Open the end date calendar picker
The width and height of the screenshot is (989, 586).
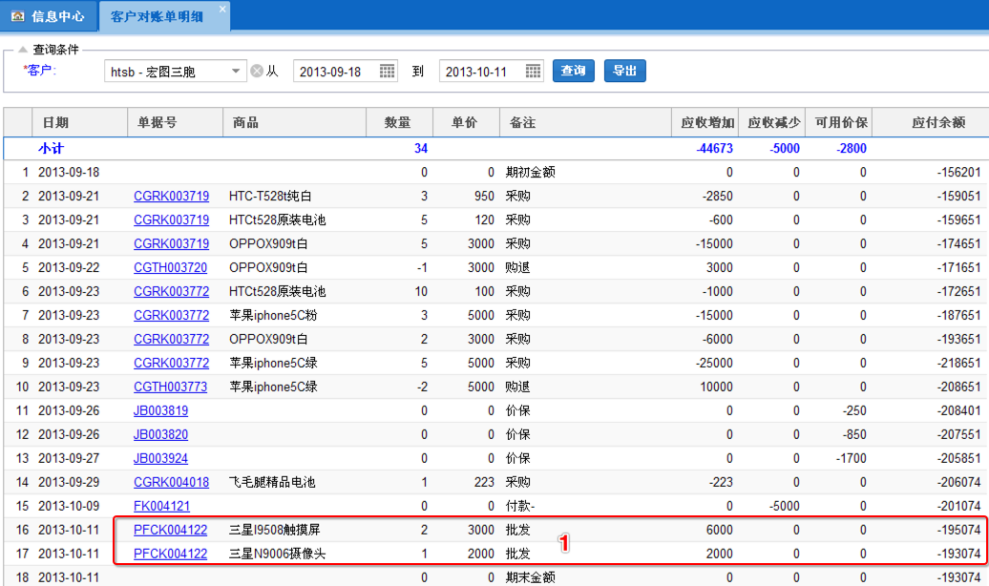click(x=533, y=71)
